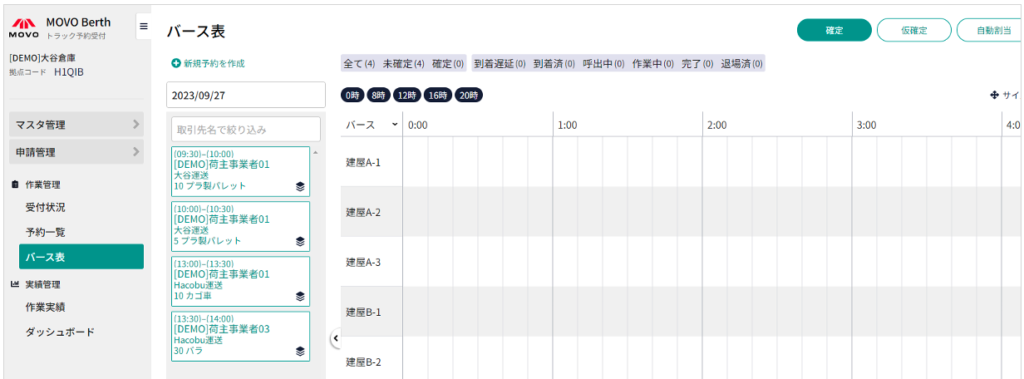The width and height of the screenshot is (1024, 379).
Task: Click [DEMO]大谷倉庫 site name
Action: click(x=42, y=58)
